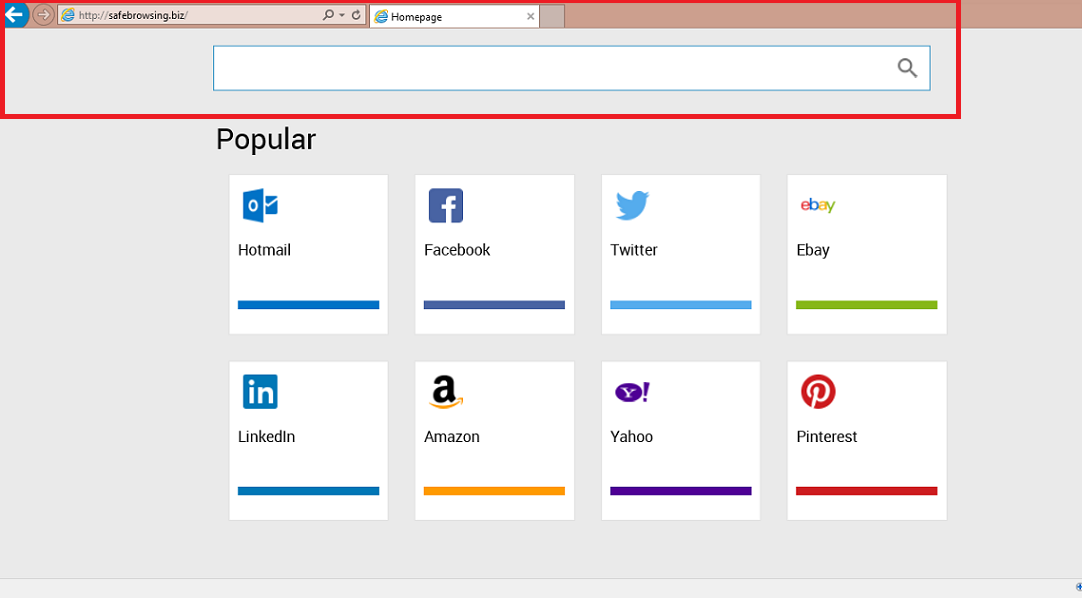Open the LinkedIn text link
The image size is (1082, 598).
point(266,437)
